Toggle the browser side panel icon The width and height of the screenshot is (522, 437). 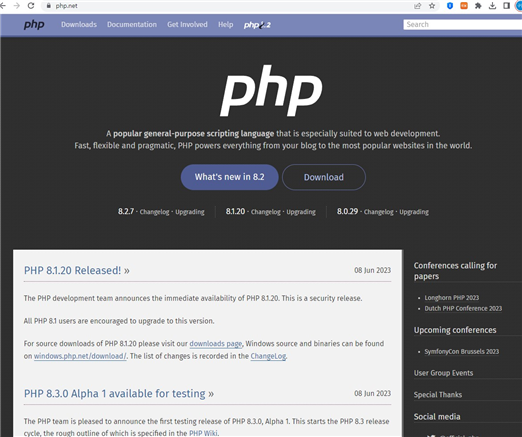point(506,6)
